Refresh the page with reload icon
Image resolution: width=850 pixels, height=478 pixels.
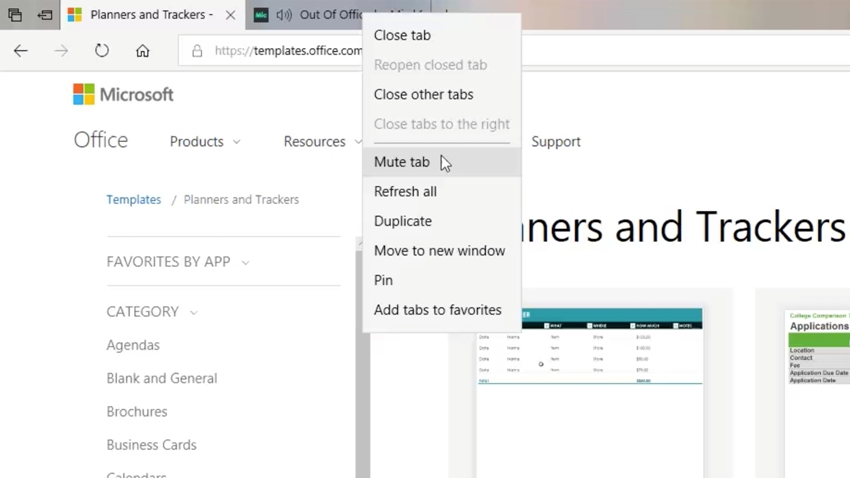[x=102, y=51]
